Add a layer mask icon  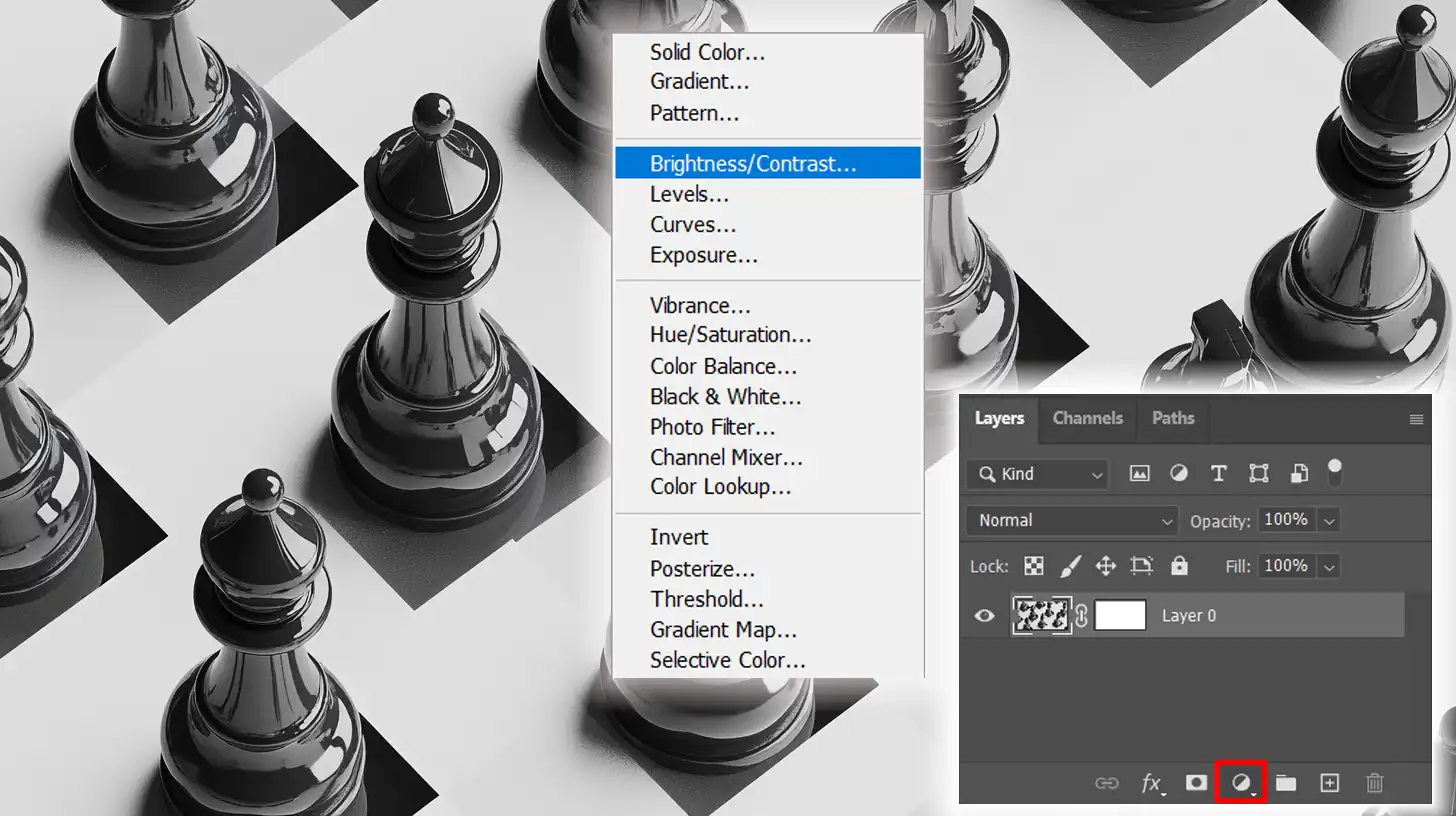1196,783
